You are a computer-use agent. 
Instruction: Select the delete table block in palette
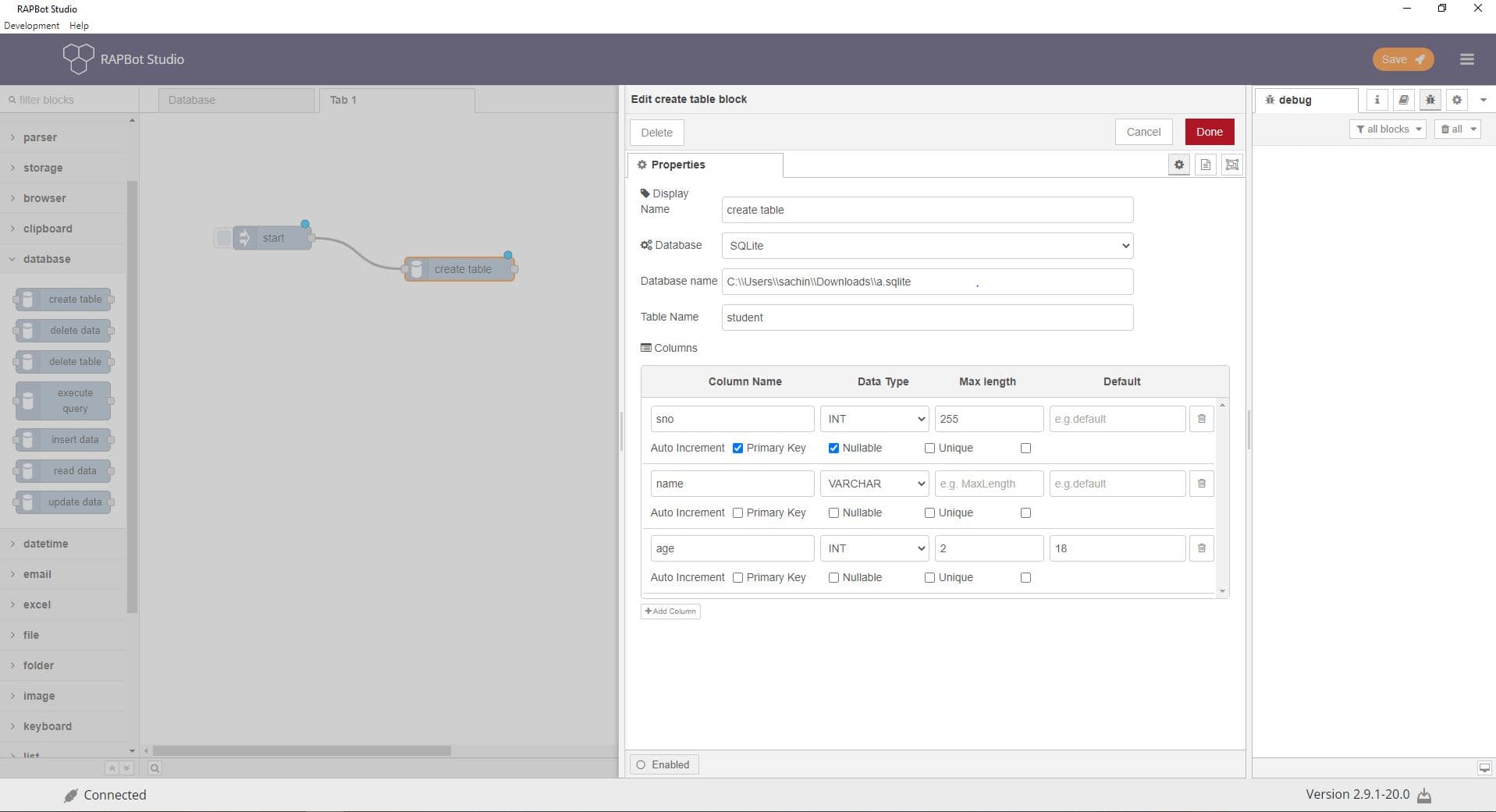63,361
